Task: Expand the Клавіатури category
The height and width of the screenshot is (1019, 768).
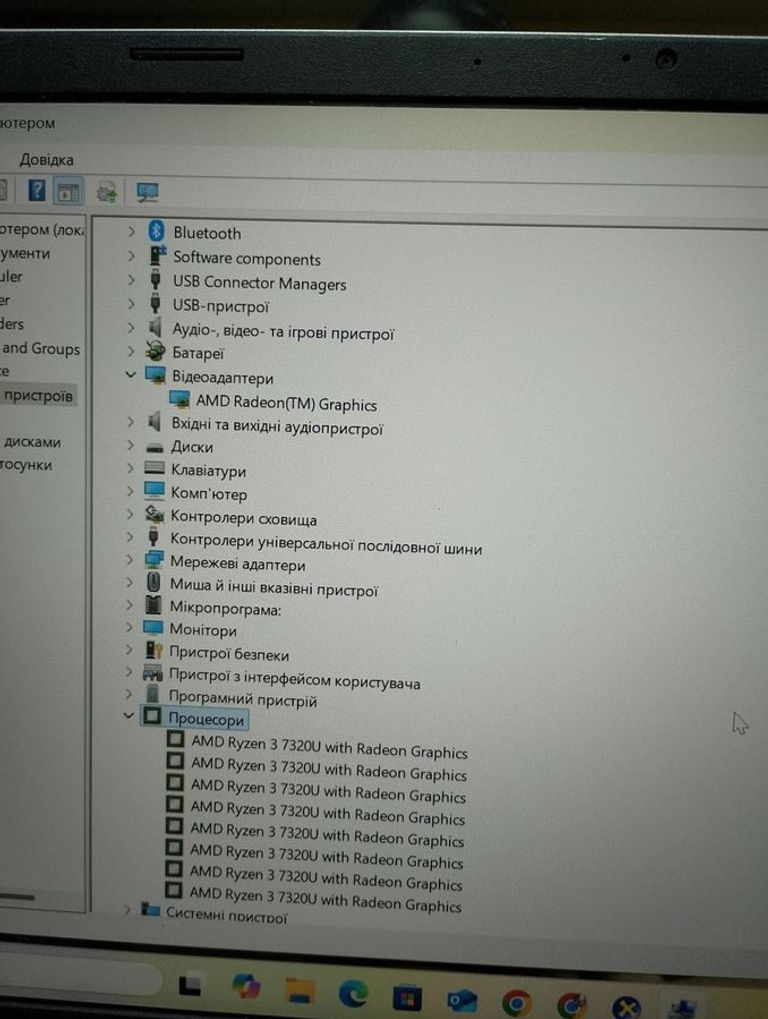Action: (x=129, y=468)
